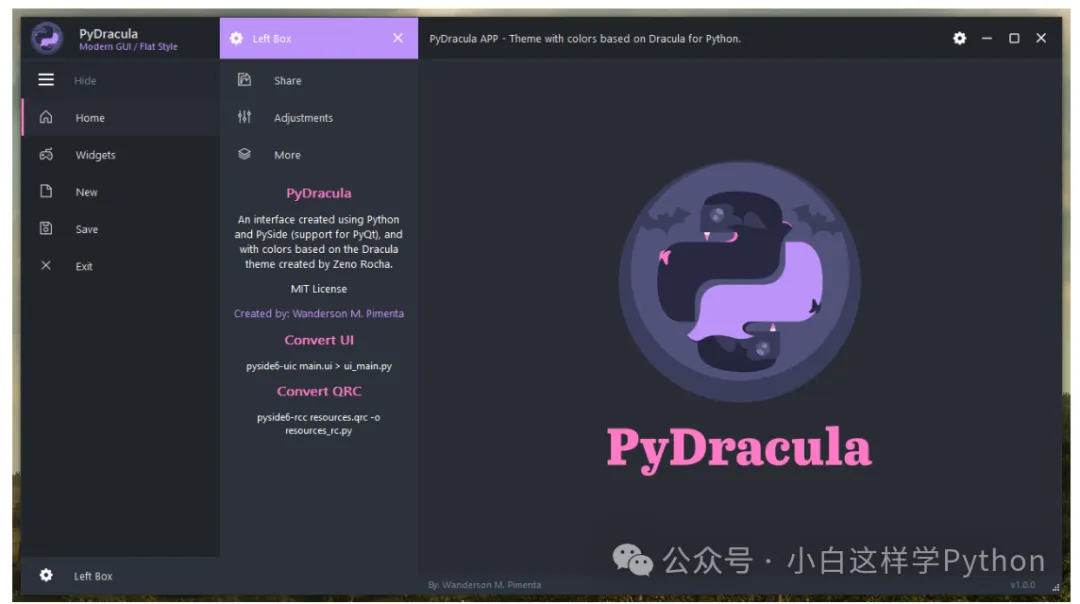Click the Share icon in left box
This screenshot has height=604, width=1080.
tap(244, 80)
